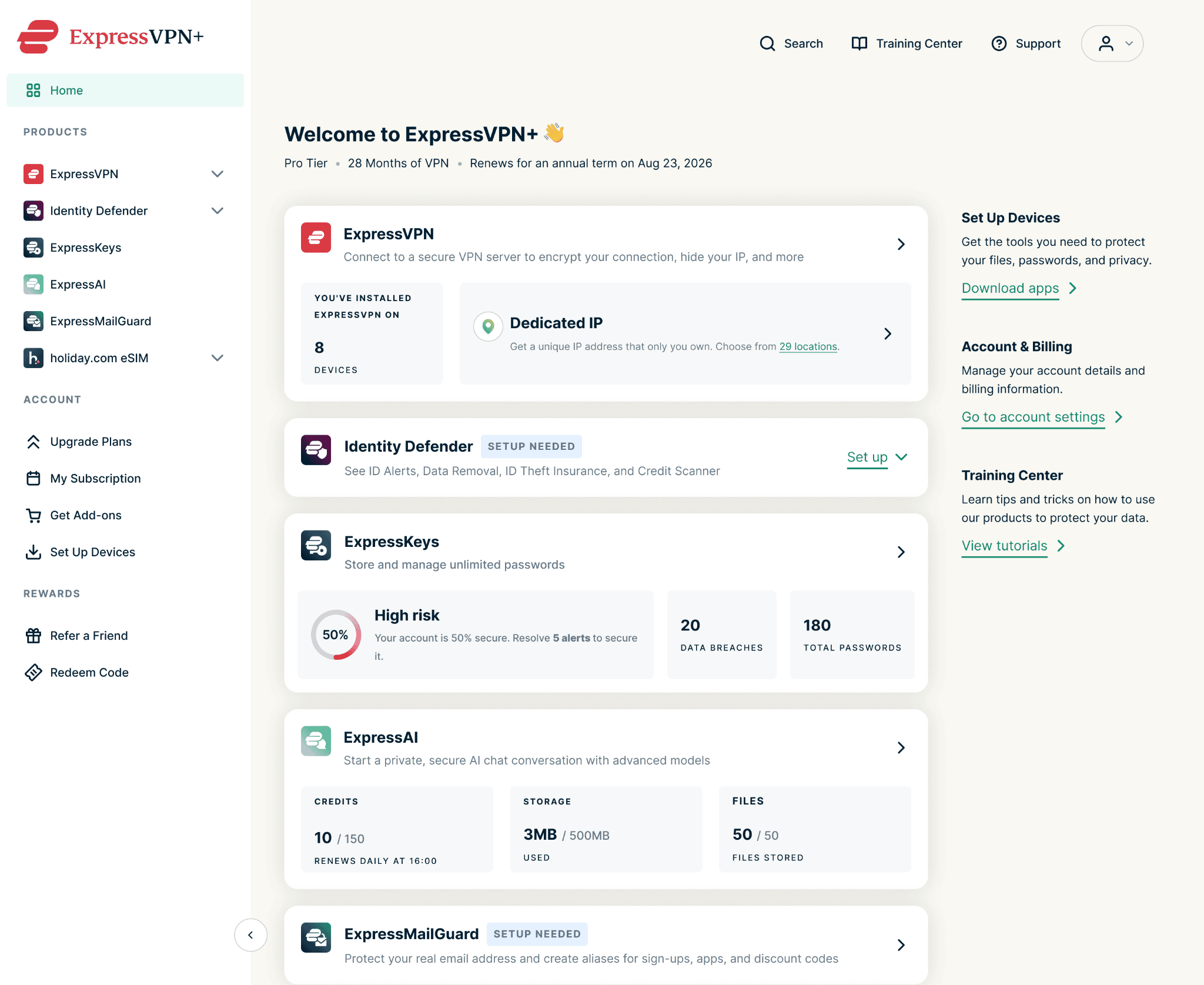Click the ExpressAI Credits 10/150 tile
Image resolution: width=1204 pixels, height=985 pixels.
coord(397,829)
